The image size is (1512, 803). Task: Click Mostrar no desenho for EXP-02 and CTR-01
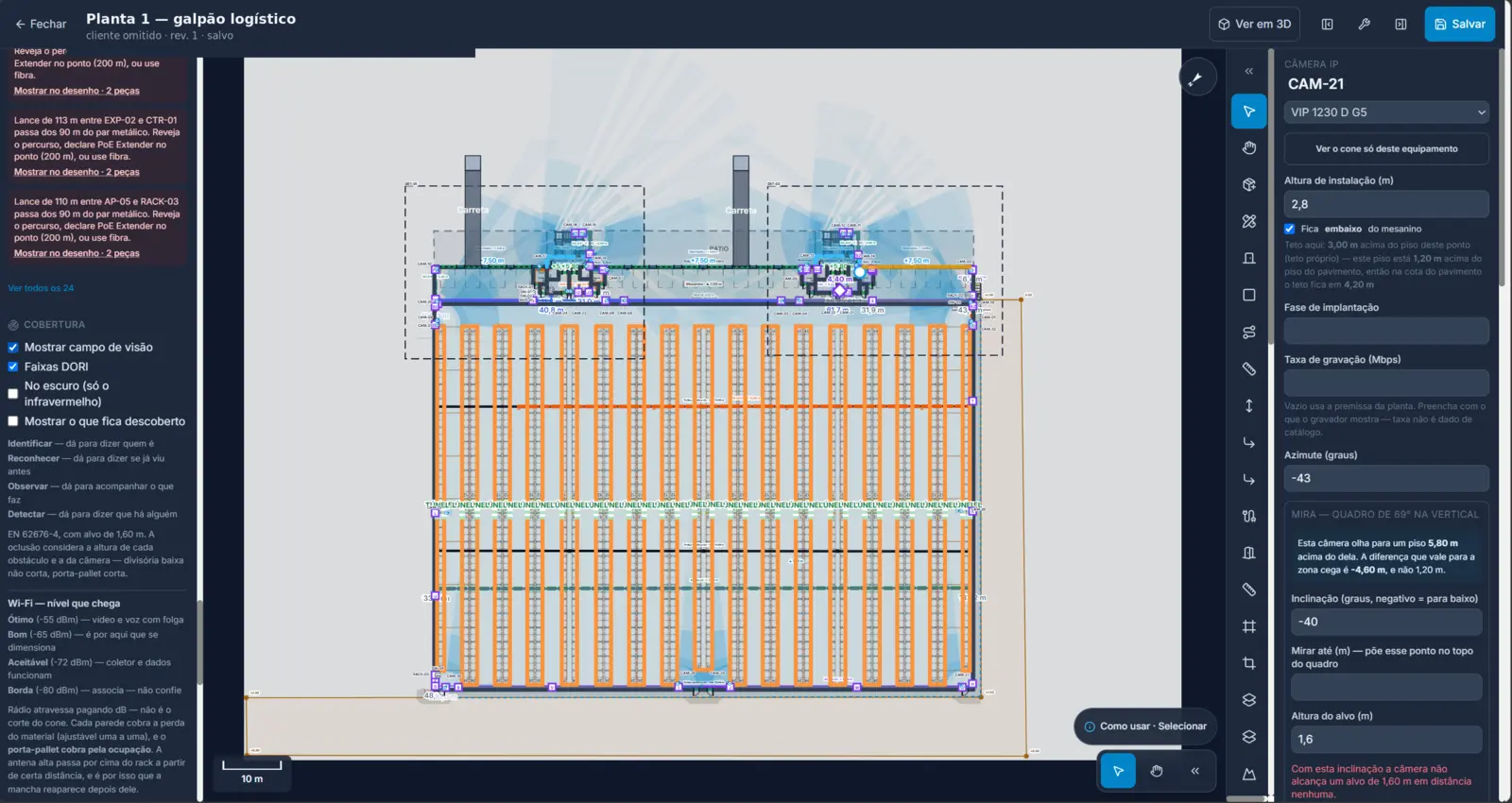coord(77,172)
